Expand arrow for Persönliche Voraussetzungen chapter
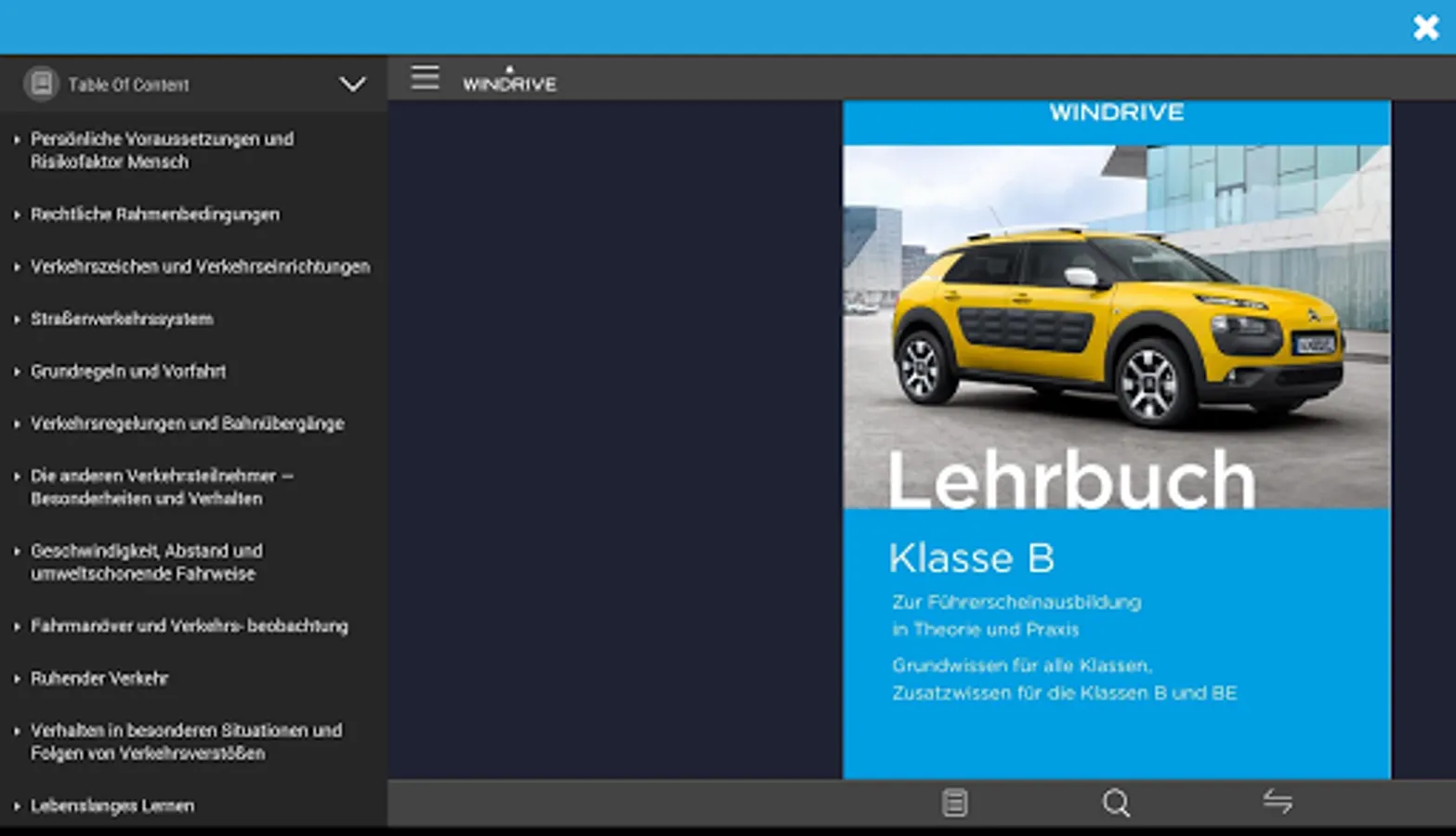 (17, 139)
